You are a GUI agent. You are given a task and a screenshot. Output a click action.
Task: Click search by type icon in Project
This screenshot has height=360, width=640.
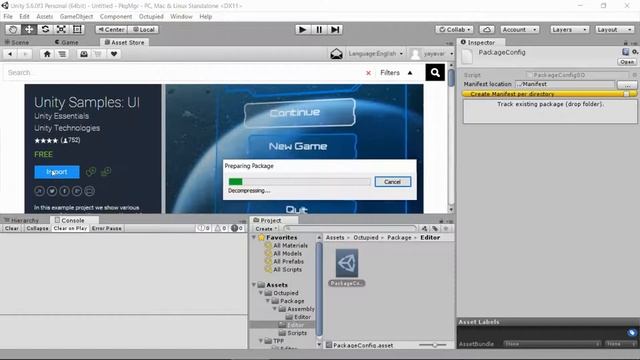pyautogui.click(x=424, y=229)
